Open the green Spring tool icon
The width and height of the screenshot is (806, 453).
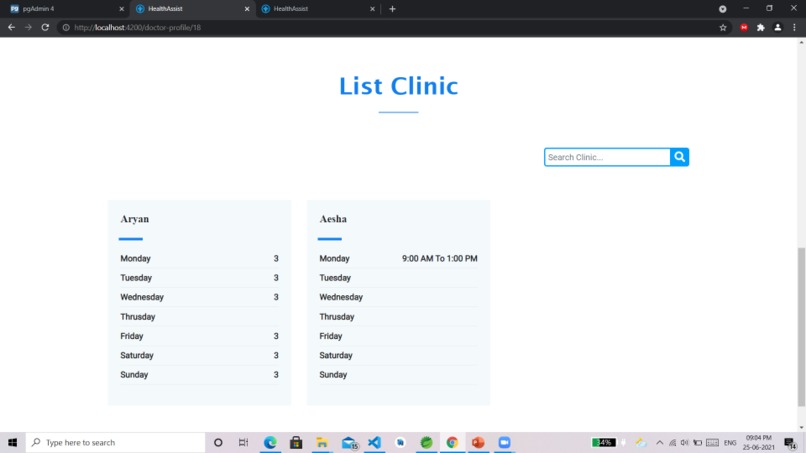click(x=426, y=442)
